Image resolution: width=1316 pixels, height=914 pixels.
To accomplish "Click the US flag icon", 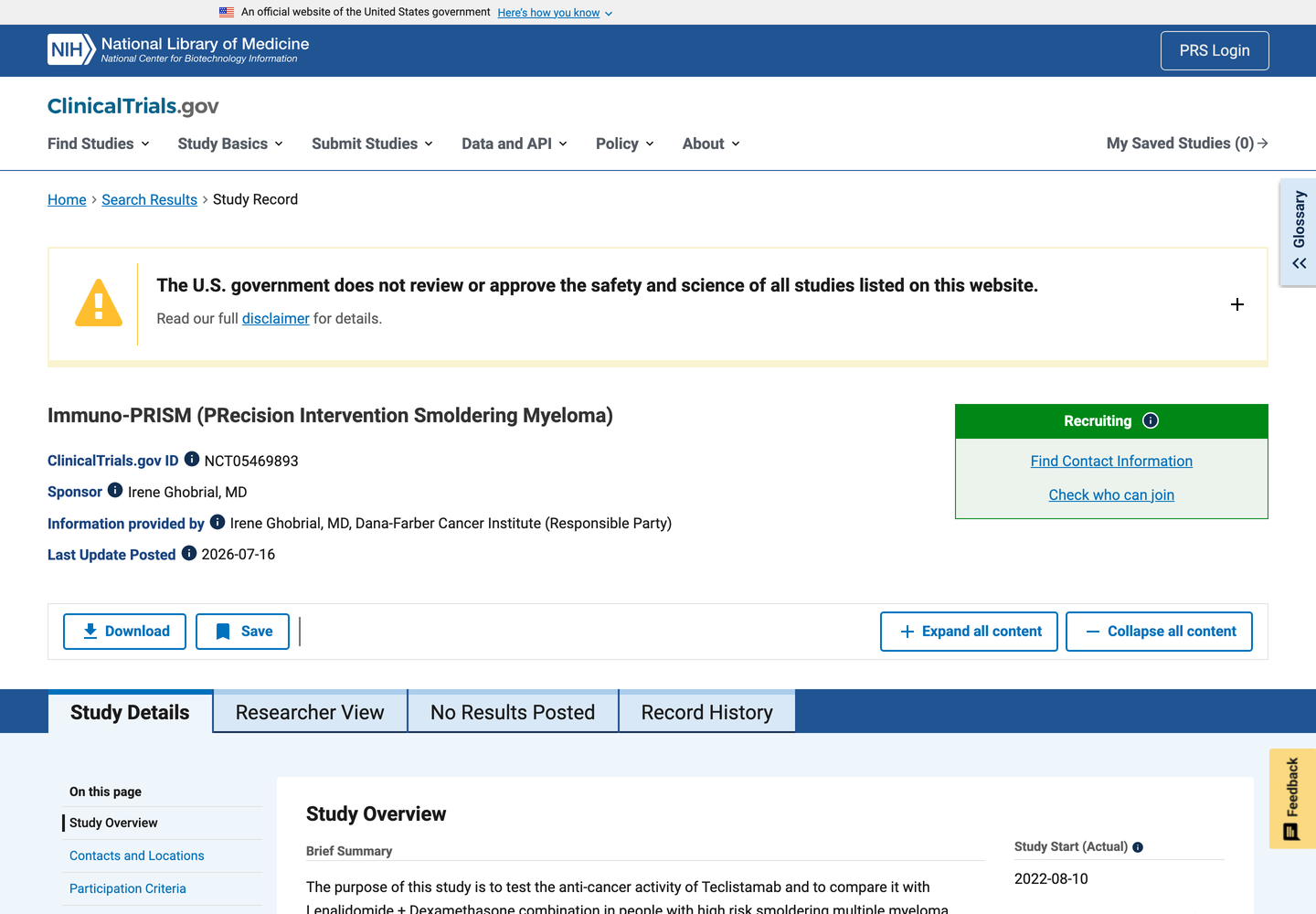I will pyautogui.click(x=227, y=12).
